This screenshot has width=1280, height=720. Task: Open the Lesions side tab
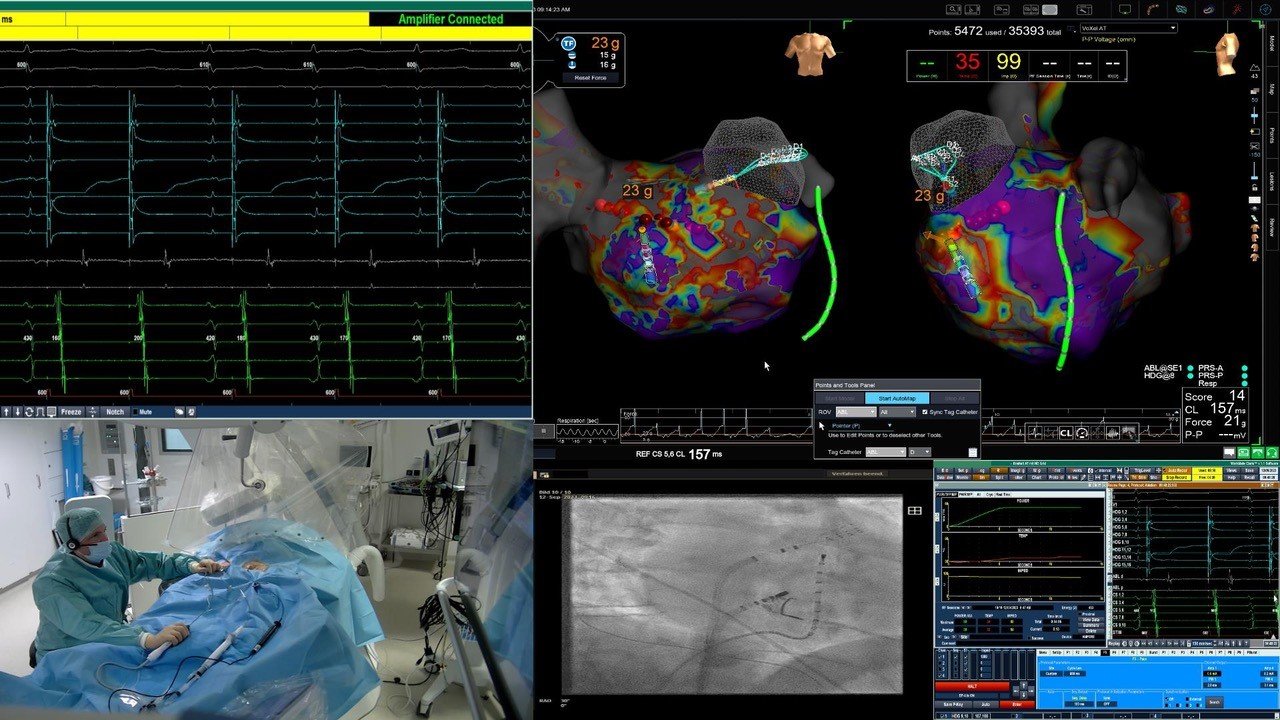click(x=1272, y=181)
